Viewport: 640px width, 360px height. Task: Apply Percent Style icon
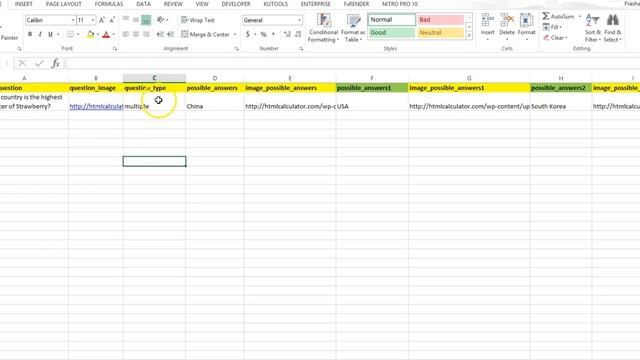tap(264, 34)
